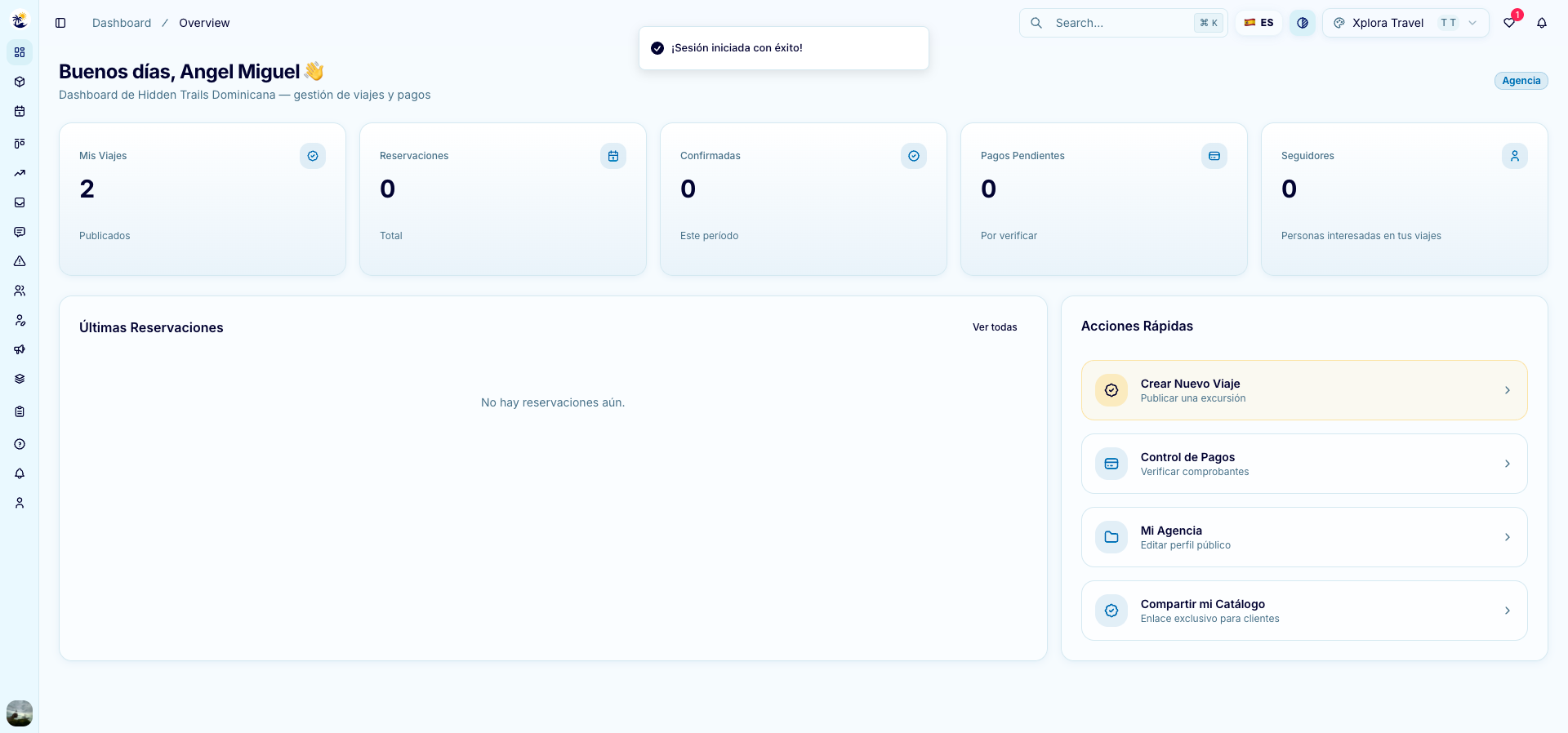
Task: Open Crear Nuevo Viaje quick action
Action: point(1304,390)
